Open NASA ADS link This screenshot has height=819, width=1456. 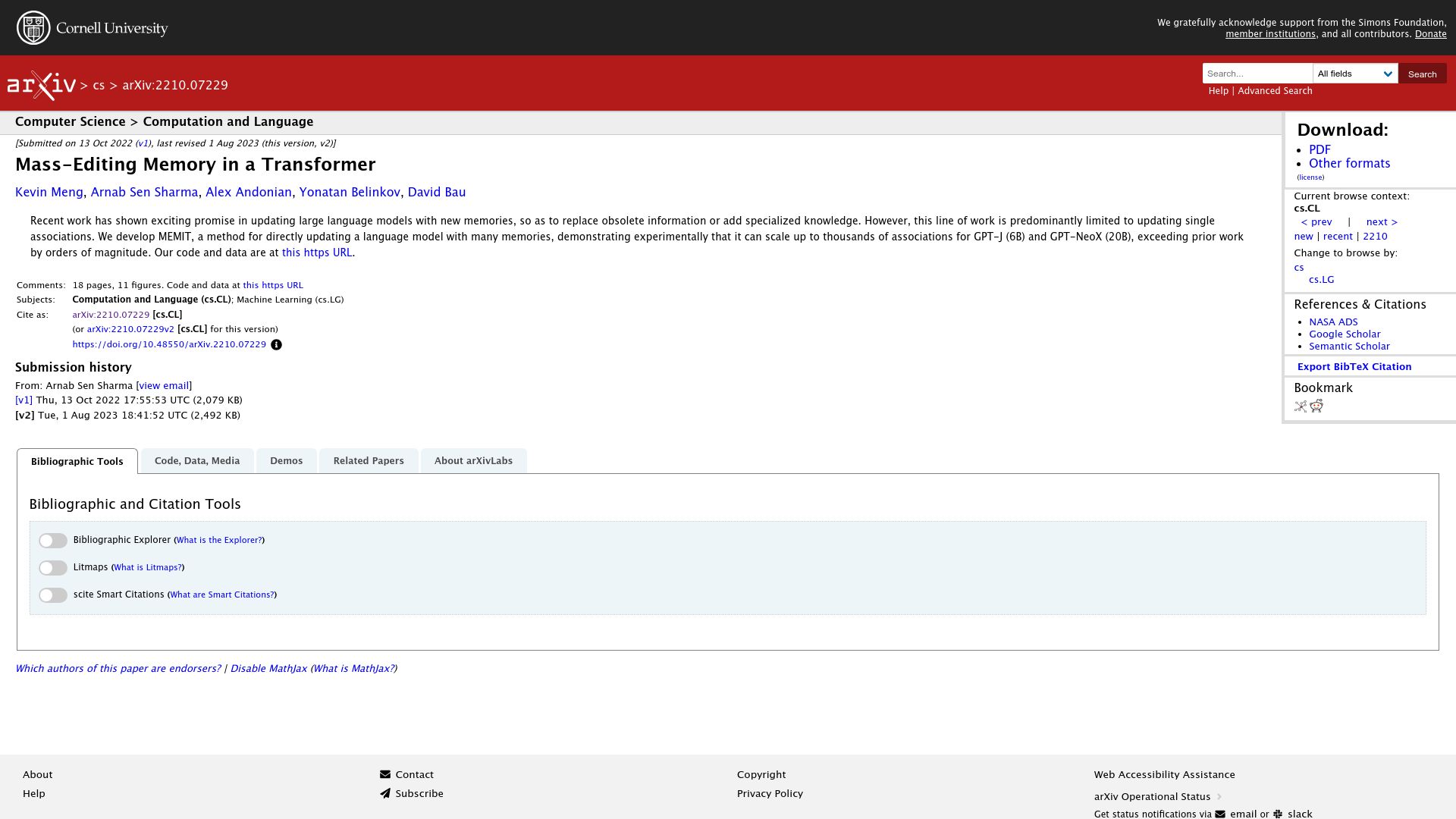pyautogui.click(x=1333, y=322)
